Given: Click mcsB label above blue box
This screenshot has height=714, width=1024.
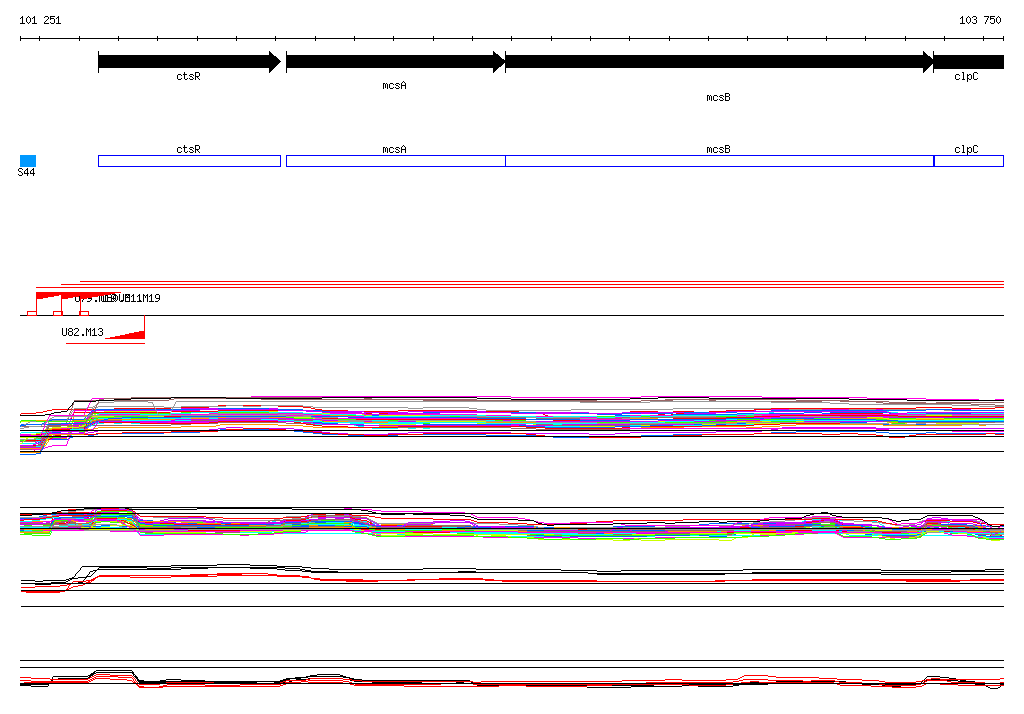Looking at the screenshot, I should (x=718, y=150).
